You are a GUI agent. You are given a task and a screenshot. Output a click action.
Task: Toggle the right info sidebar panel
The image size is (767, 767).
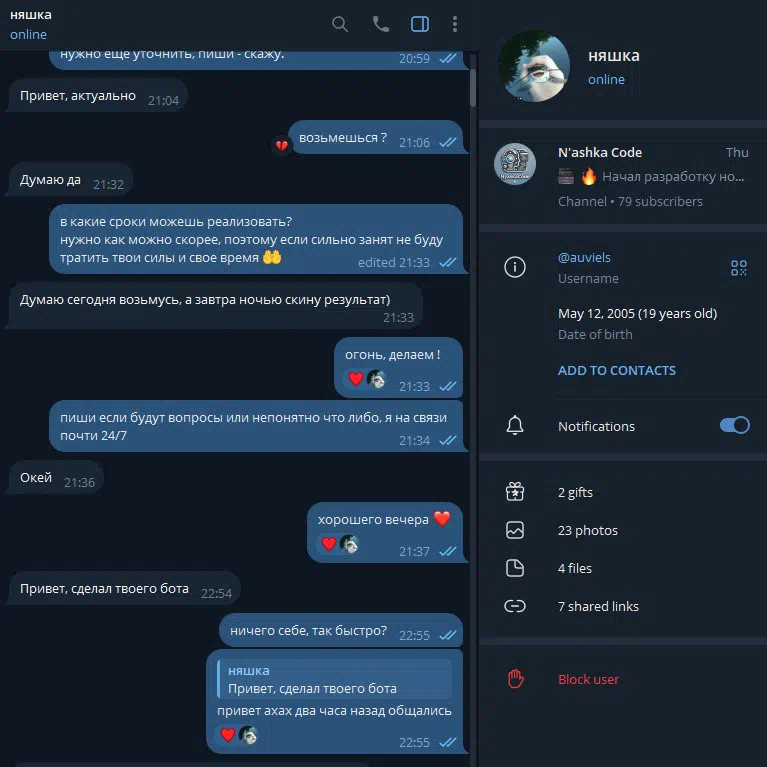tap(420, 24)
